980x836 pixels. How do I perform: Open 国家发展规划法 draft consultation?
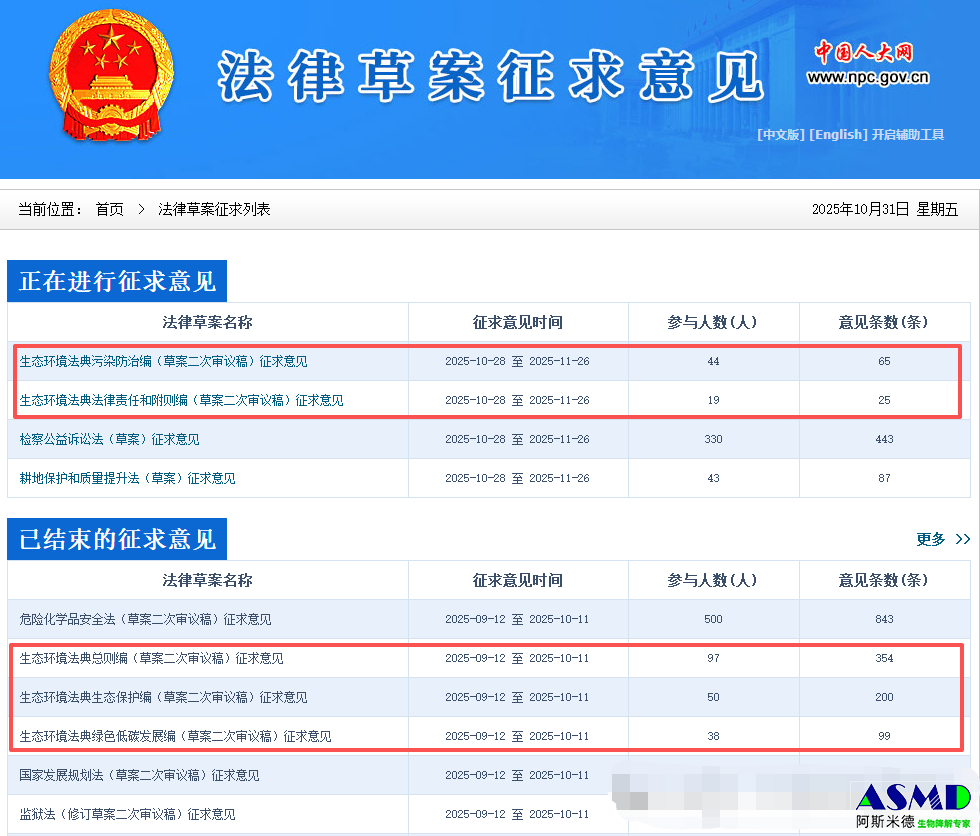(x=140, y=775)
